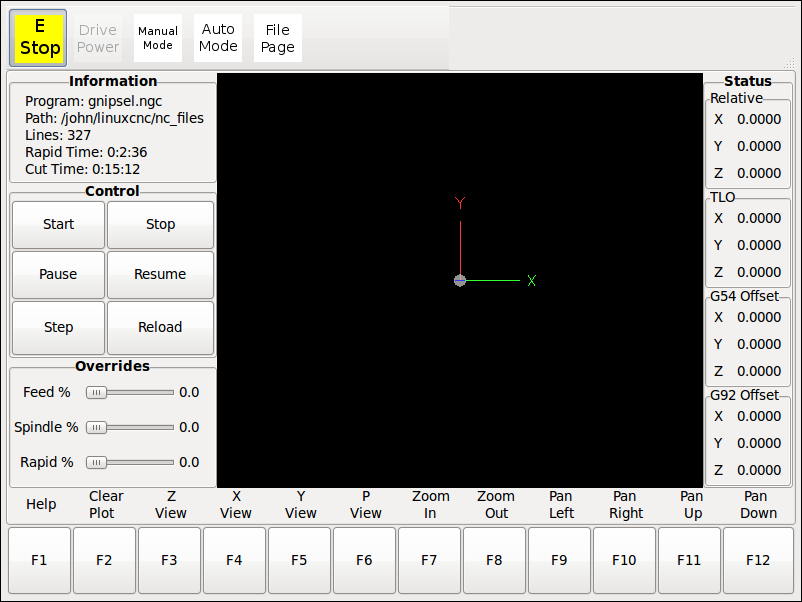This screenshot has width=802, height=602.
Task: Click F4 for X view
Action: [x=234, y=560]
